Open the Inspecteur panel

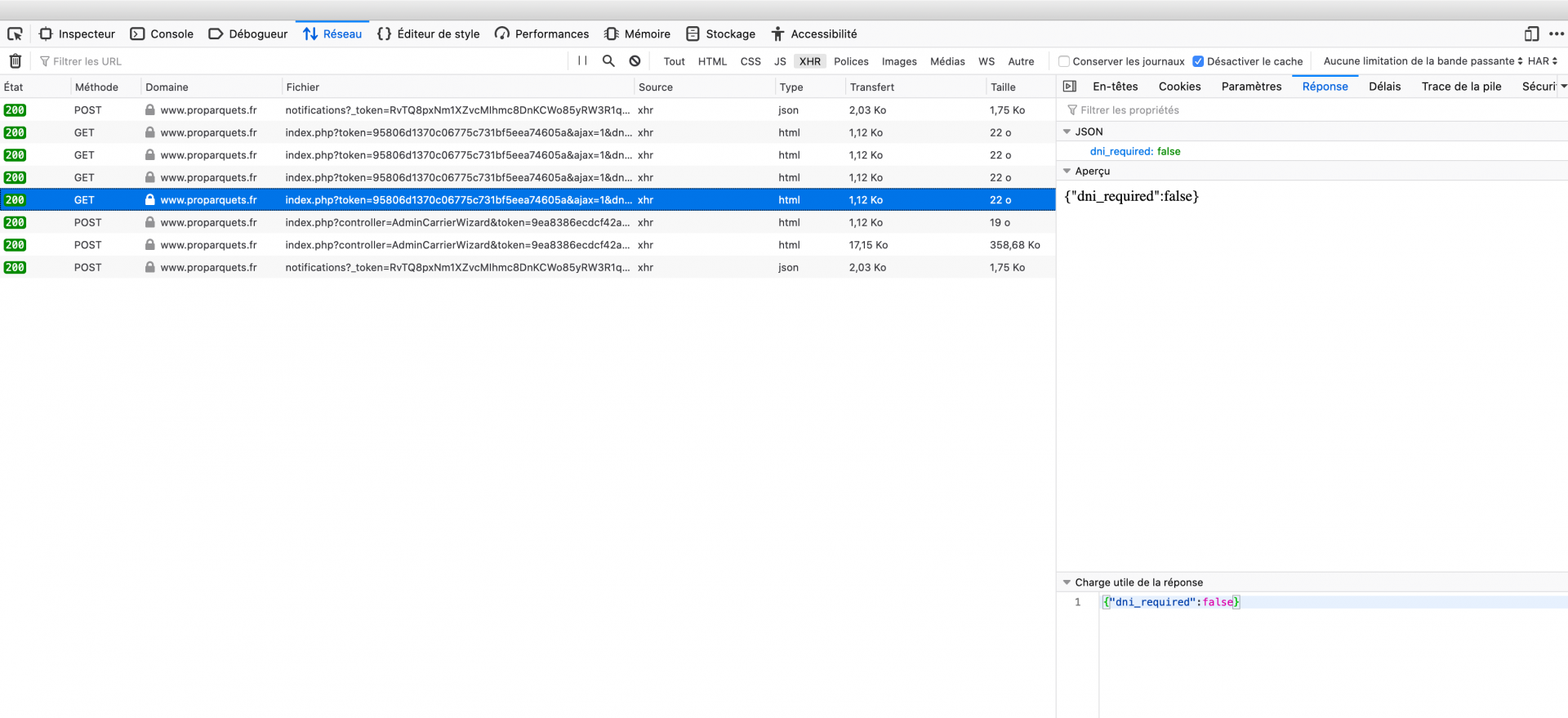pos(78,33)
